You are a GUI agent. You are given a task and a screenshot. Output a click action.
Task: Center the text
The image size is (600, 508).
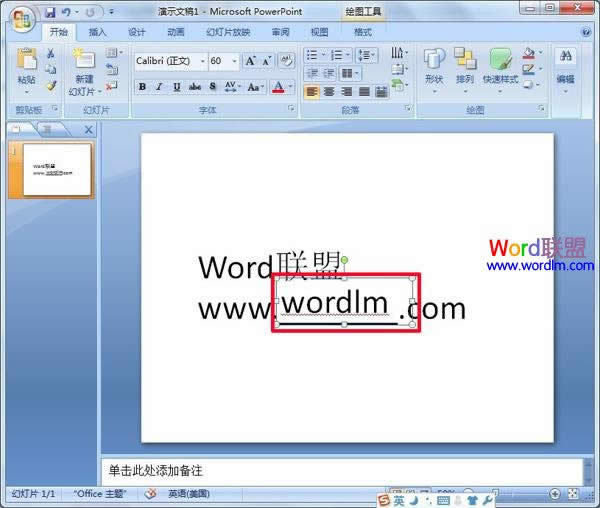329,92
